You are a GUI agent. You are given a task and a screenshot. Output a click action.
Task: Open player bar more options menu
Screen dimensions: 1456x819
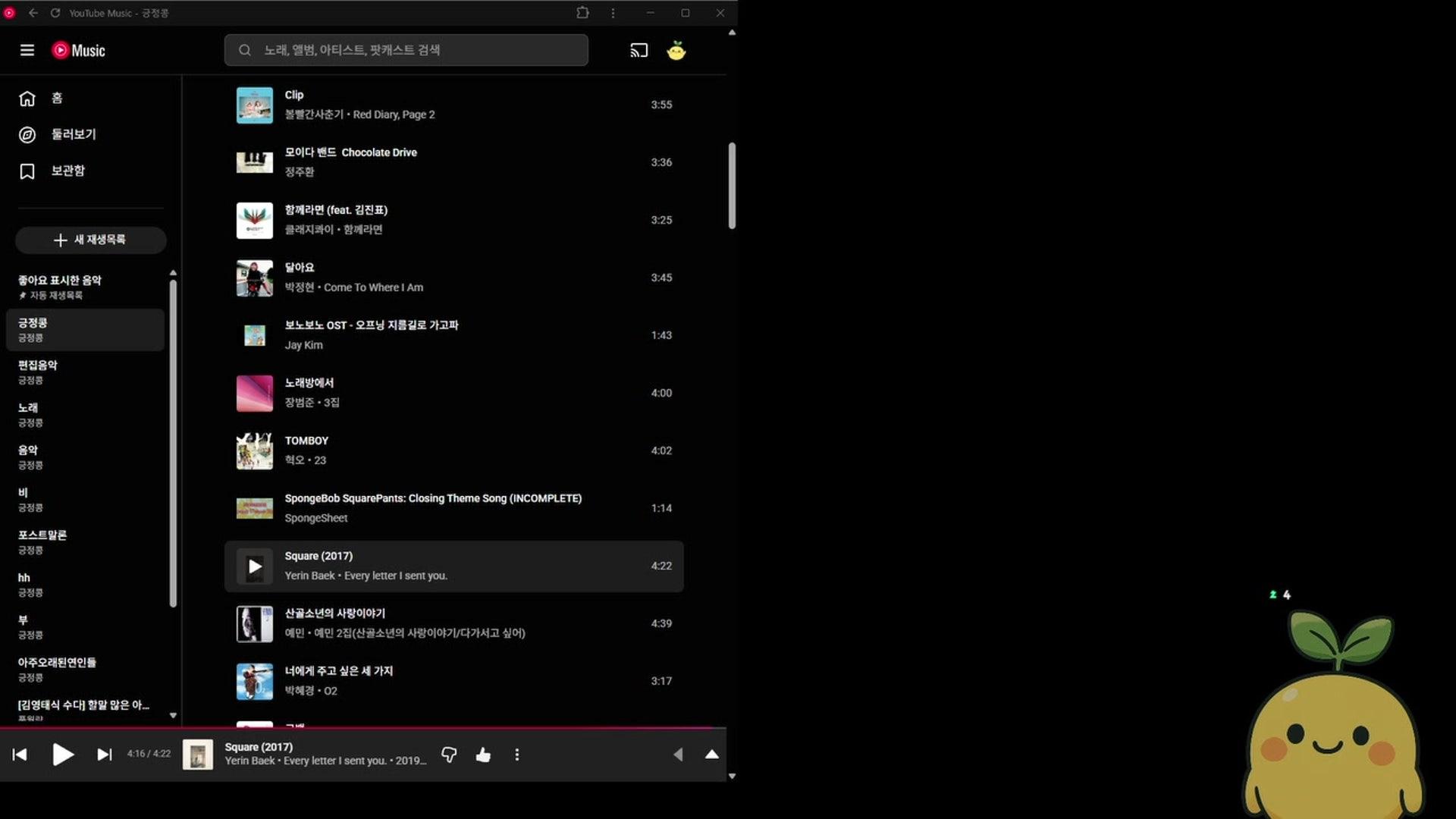click(517, 755)
